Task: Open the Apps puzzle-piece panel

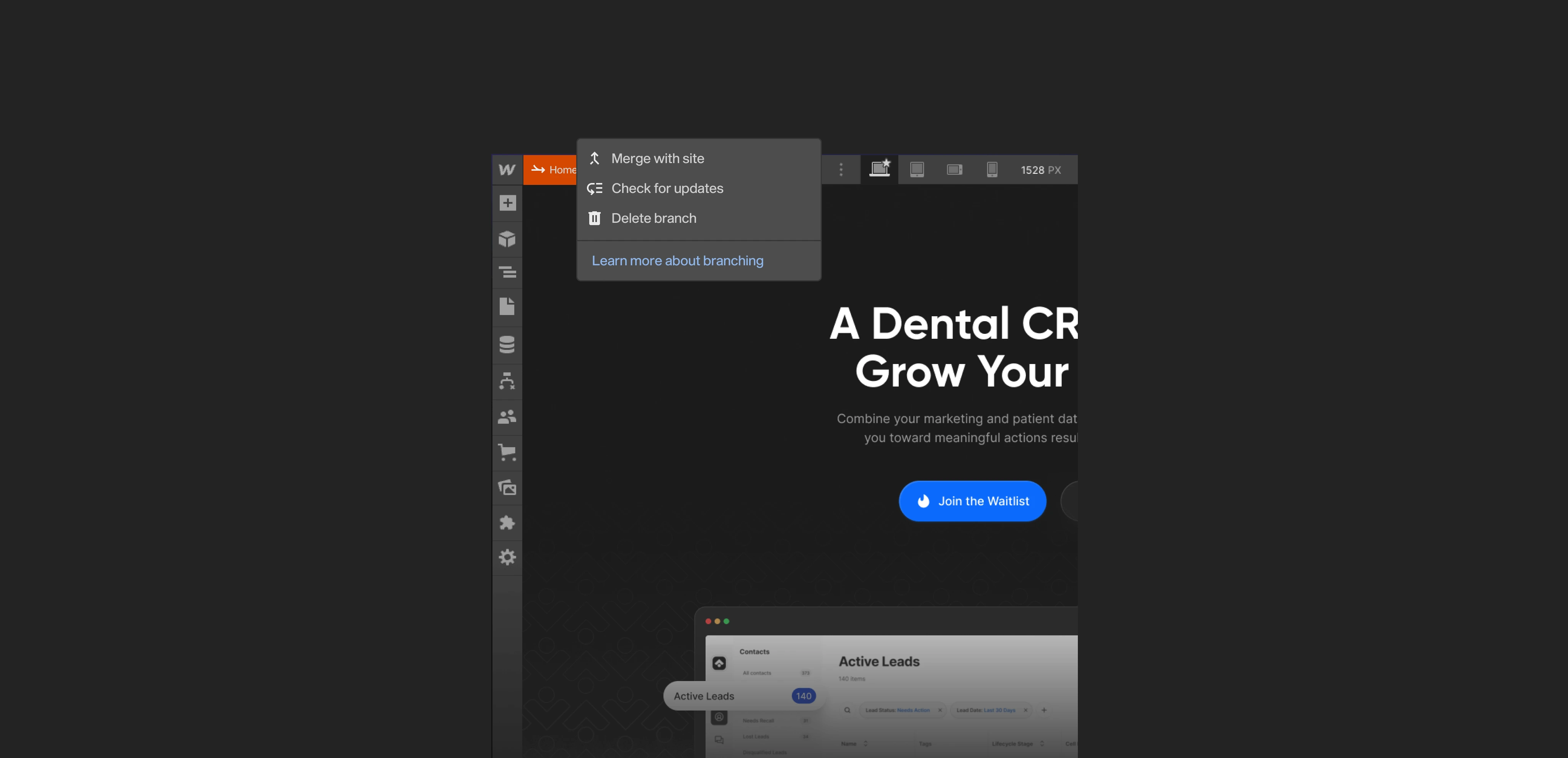Action: click(x=507, y=523)
